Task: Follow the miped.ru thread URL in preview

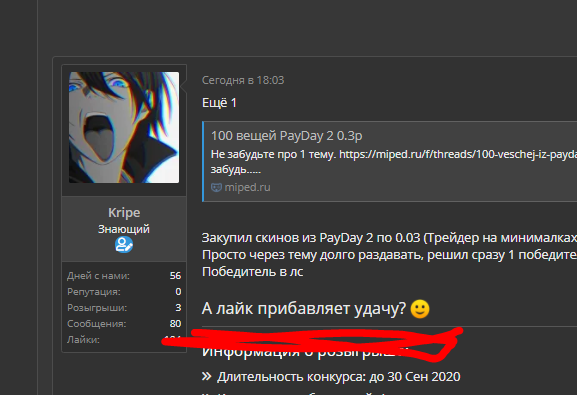Action: [x=458, y=154]
